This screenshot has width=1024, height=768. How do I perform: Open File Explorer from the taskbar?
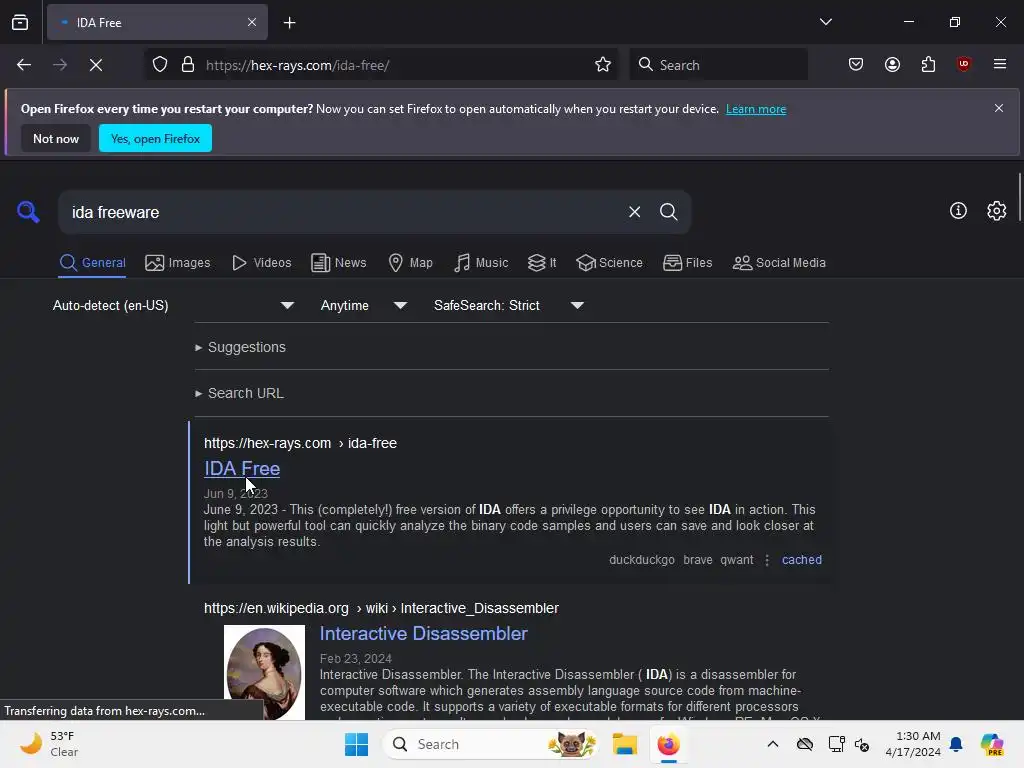click(624, 744)
